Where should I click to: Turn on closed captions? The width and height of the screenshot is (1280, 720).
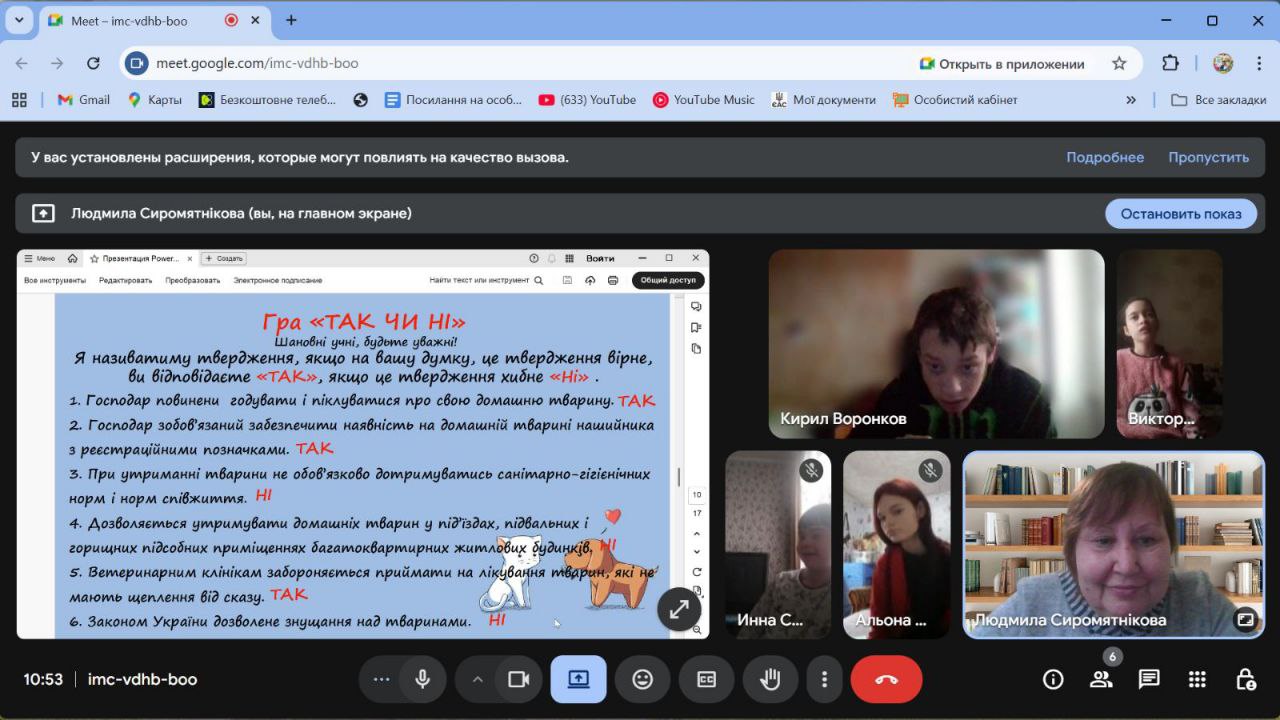[x=706, y=680]
